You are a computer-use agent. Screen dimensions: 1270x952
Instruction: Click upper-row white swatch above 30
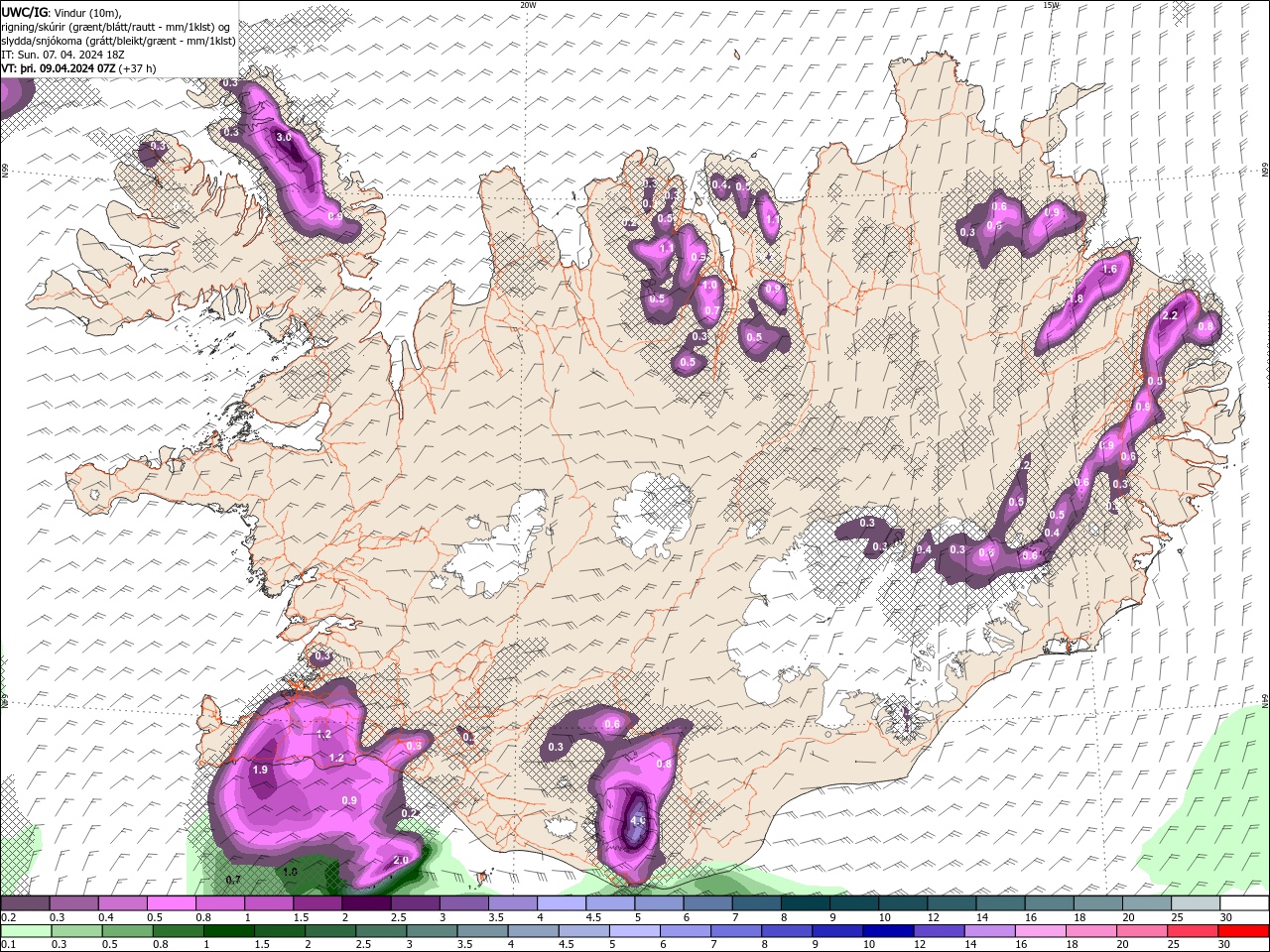click(1244, 903)
